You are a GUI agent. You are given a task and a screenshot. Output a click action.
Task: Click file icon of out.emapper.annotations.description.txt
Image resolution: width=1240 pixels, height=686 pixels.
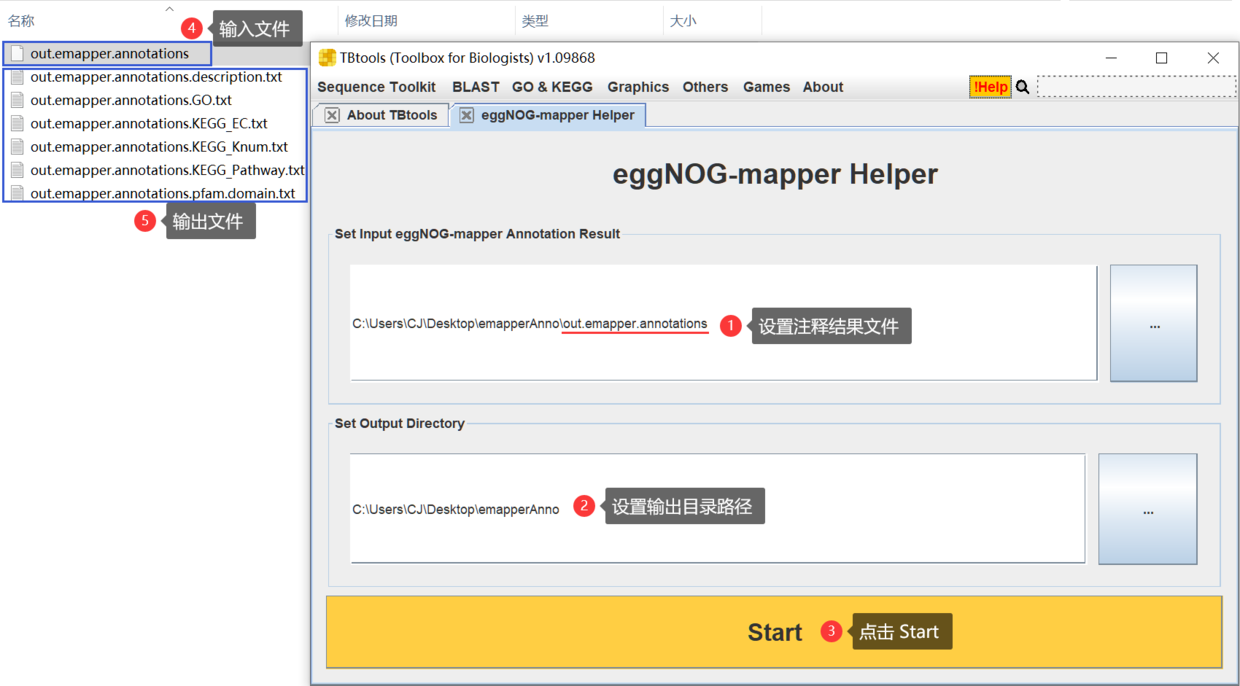pos(17,77)
